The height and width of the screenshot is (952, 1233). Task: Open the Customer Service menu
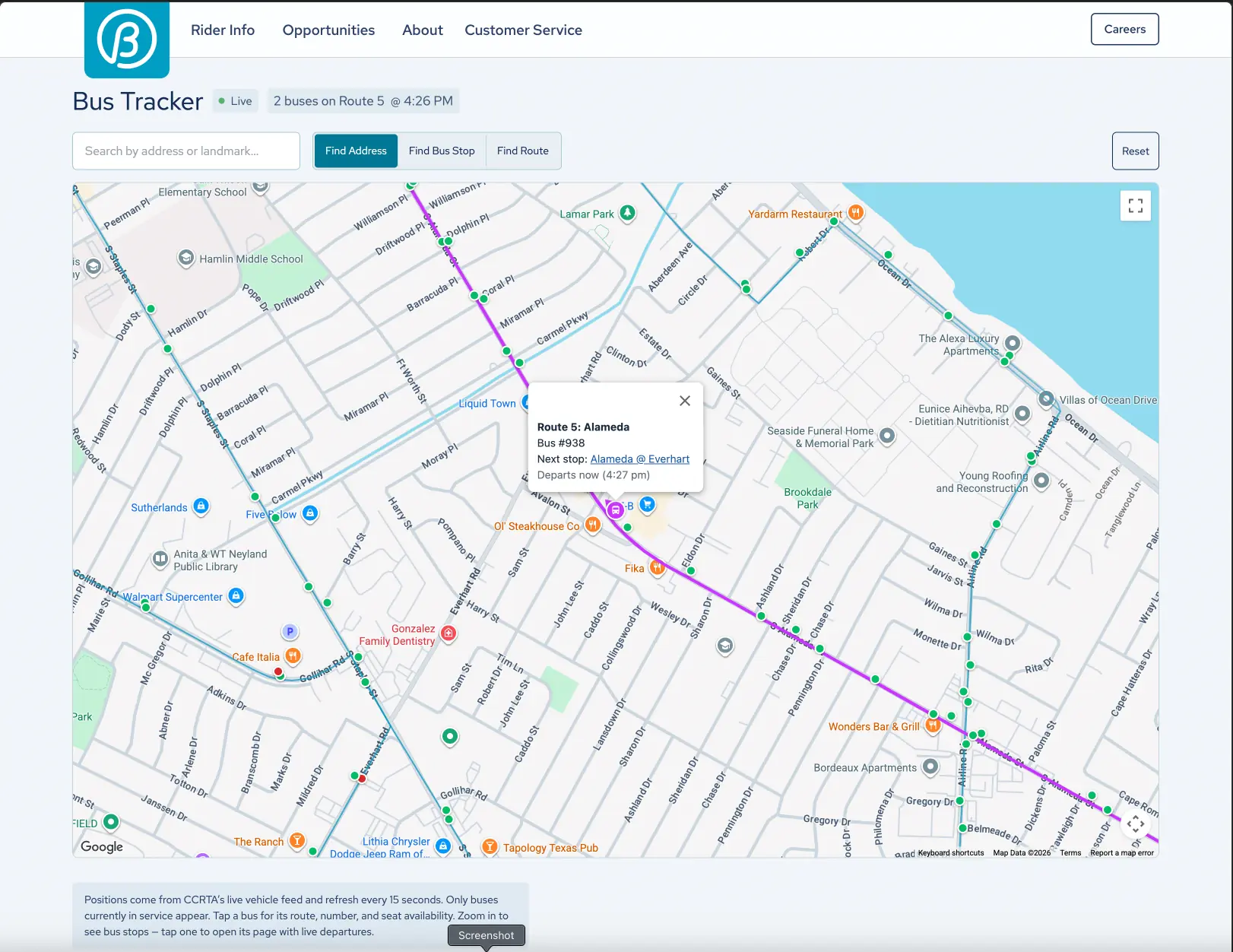tap(523, 30)
